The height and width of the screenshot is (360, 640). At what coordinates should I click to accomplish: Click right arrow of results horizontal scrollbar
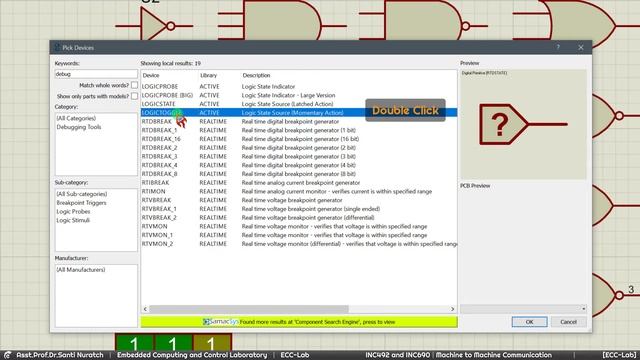(452, 309)
